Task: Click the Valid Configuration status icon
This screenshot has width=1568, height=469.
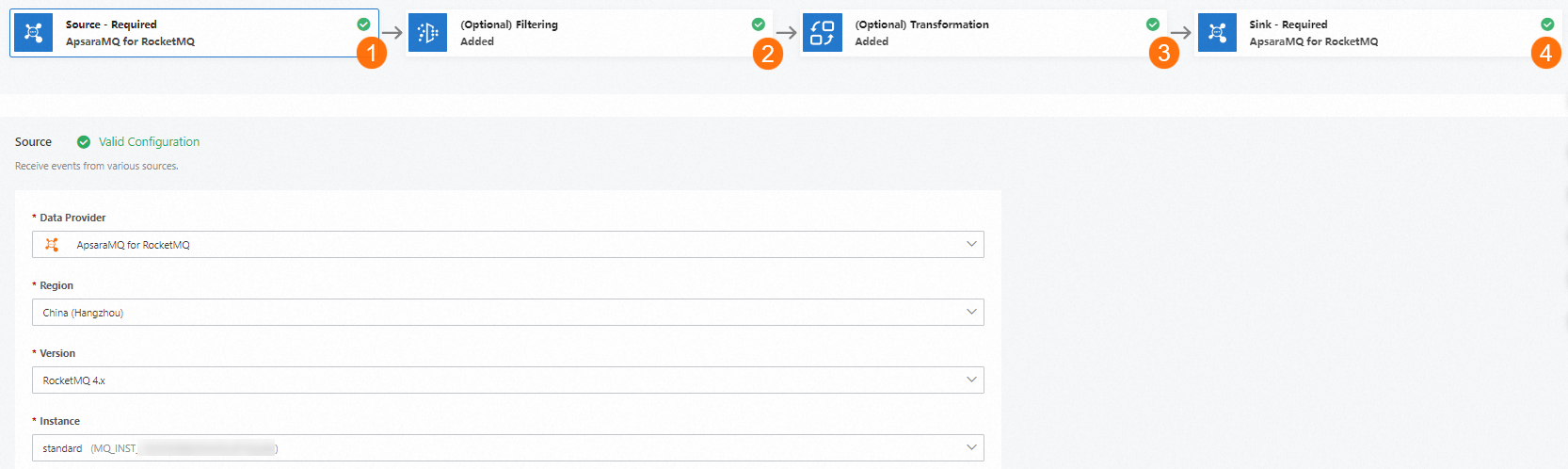Action: [84, 142]
